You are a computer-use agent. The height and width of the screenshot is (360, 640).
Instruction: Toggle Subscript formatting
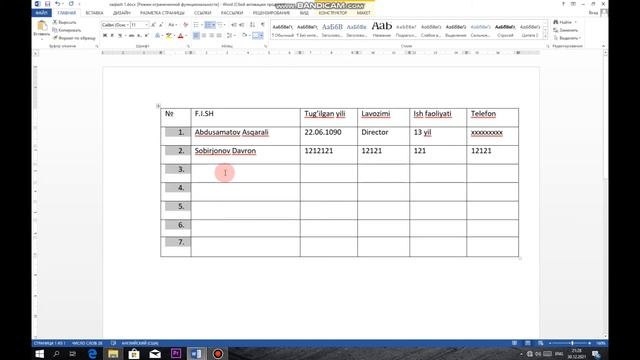[139, 36]
